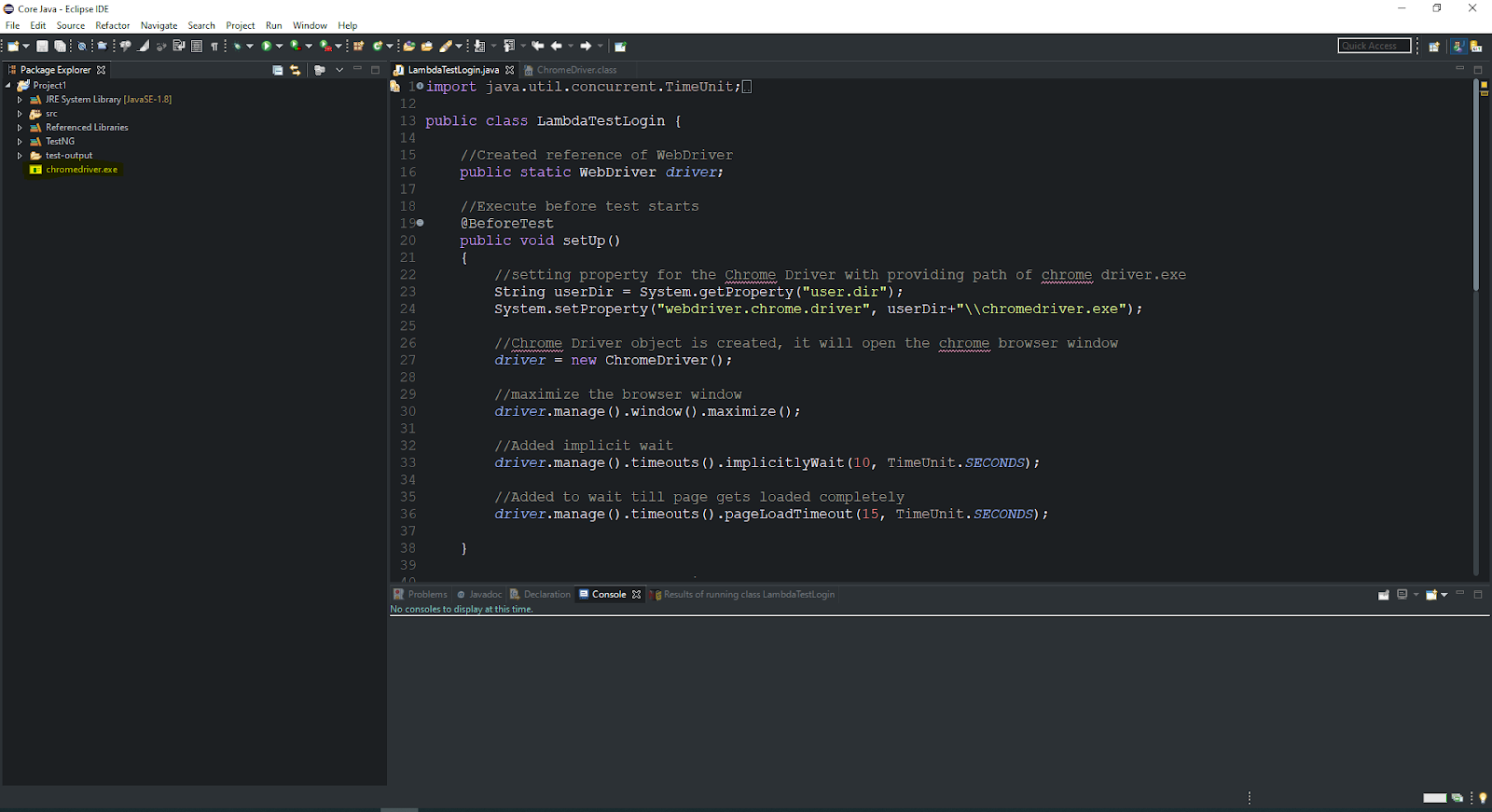Open the Run button dropdown arrow

click(x=279, y=46)
